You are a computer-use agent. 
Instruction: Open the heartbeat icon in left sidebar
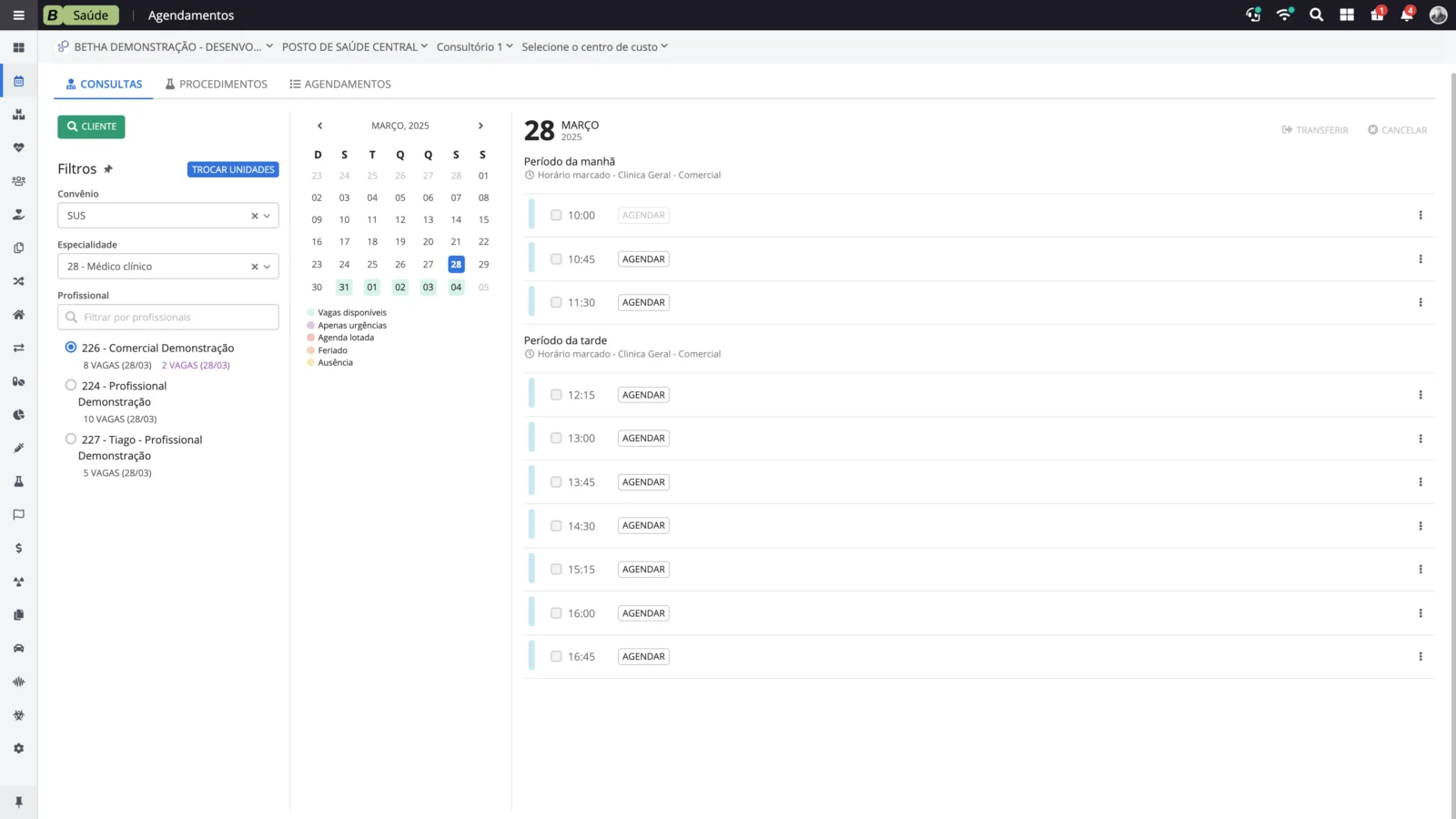pos(18,147)
